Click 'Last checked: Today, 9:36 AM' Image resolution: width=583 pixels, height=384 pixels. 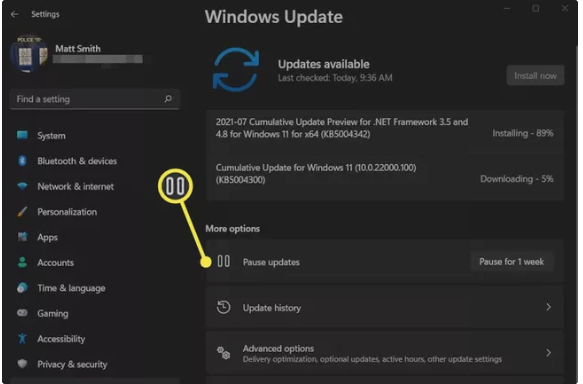click(335, 78)
